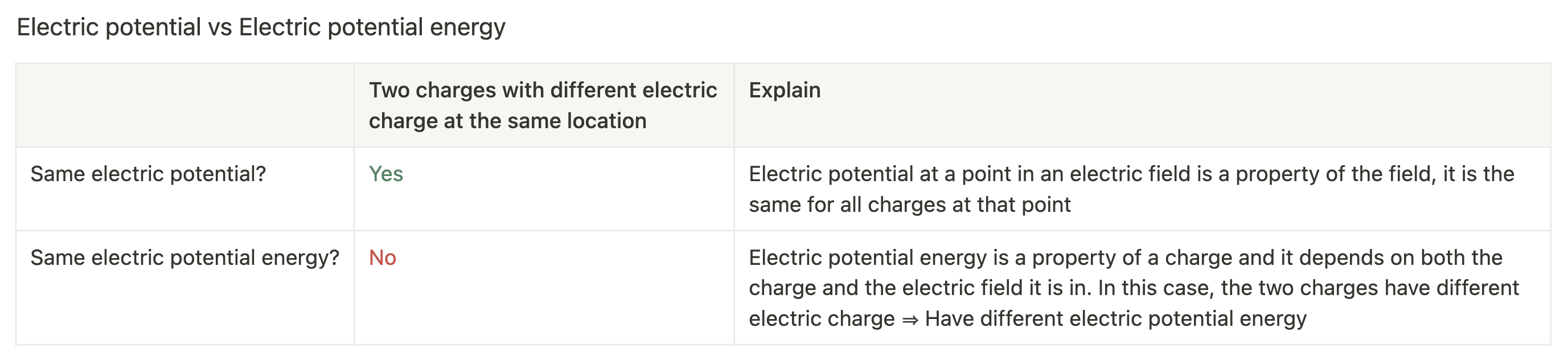Click the 'same for all charges at that point' line
The image size is (1568, 360).
(909, 204)
